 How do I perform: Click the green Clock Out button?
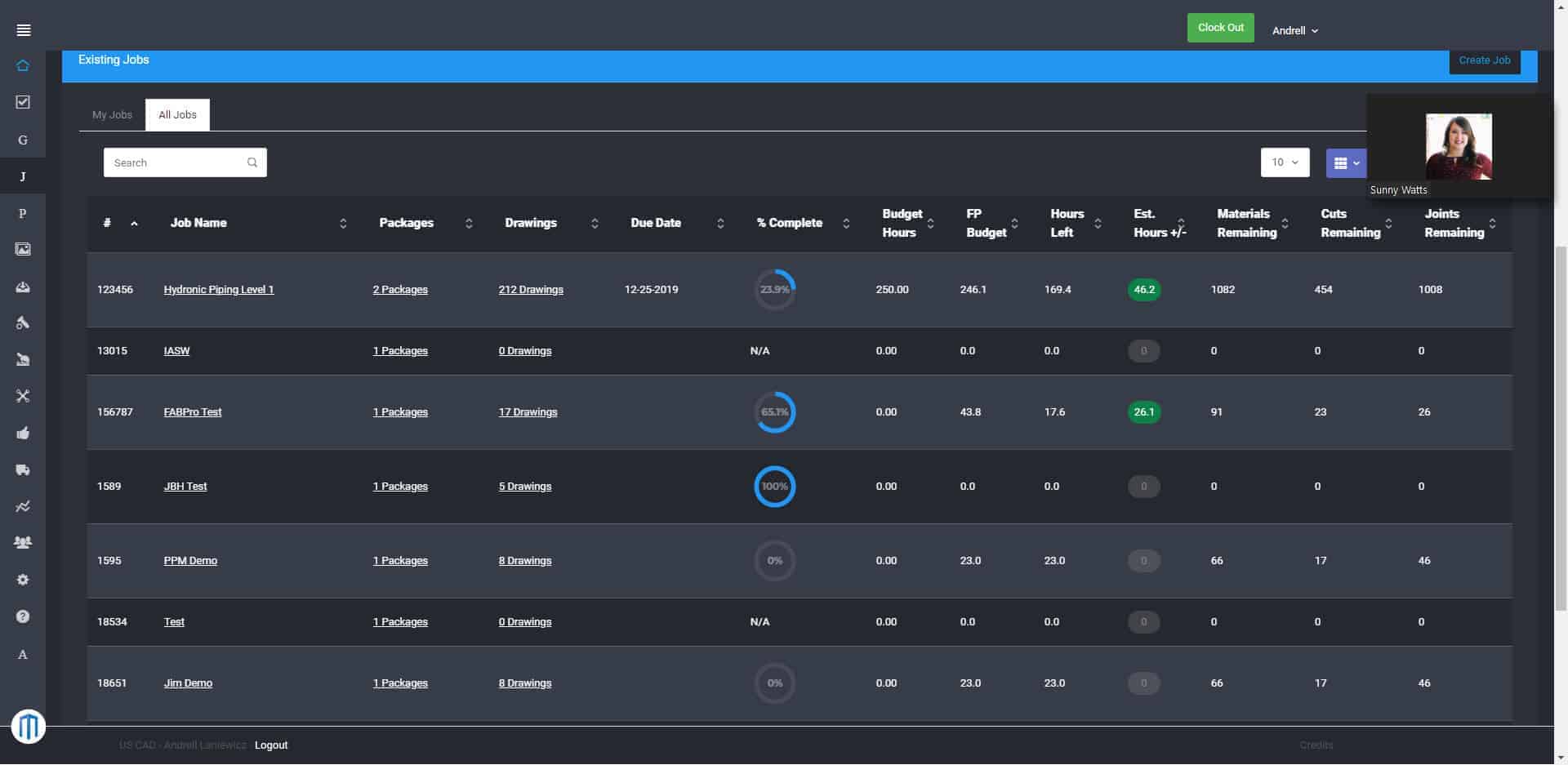1221,28
